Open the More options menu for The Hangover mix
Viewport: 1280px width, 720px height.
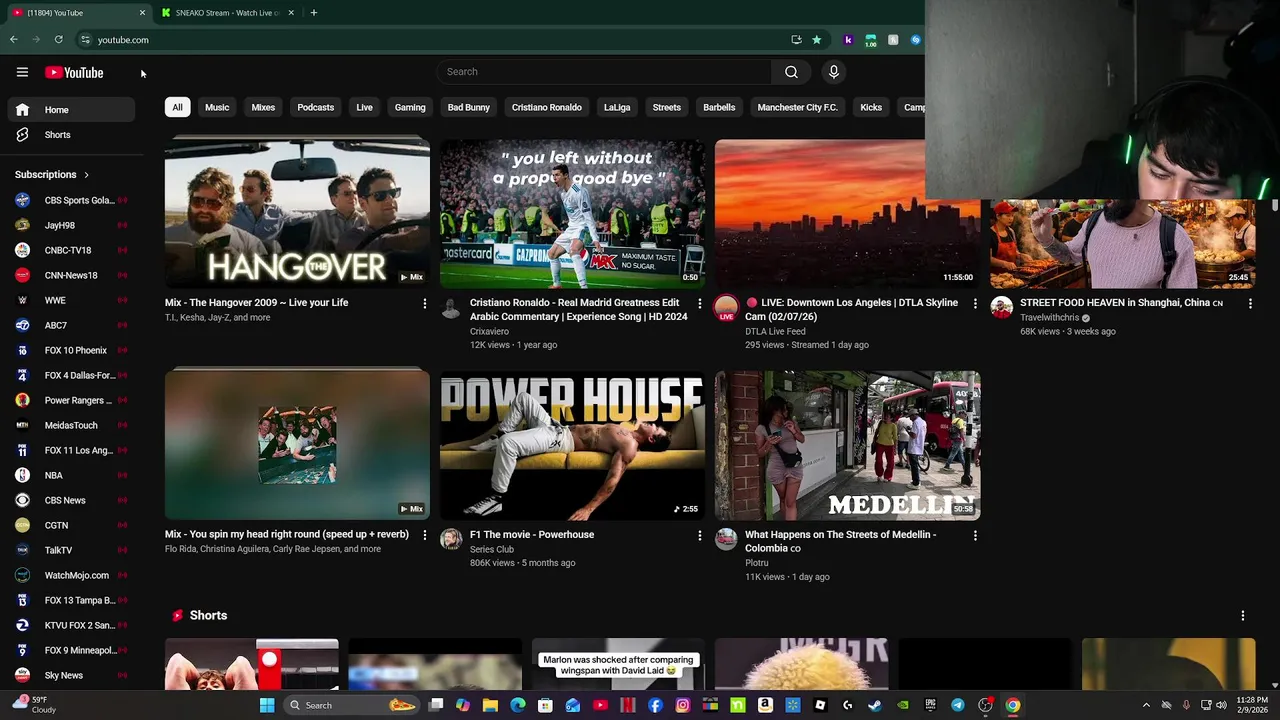(424, 303)
